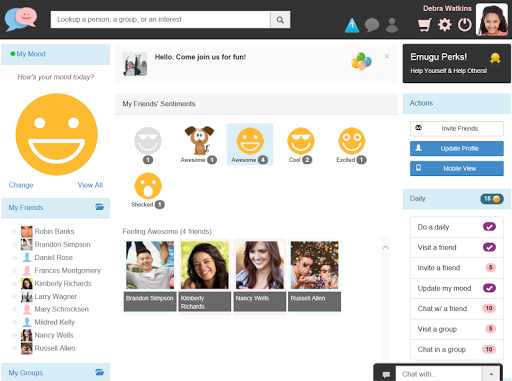
Task: Click the Change mood link
Action: click(x=21, y=185)
